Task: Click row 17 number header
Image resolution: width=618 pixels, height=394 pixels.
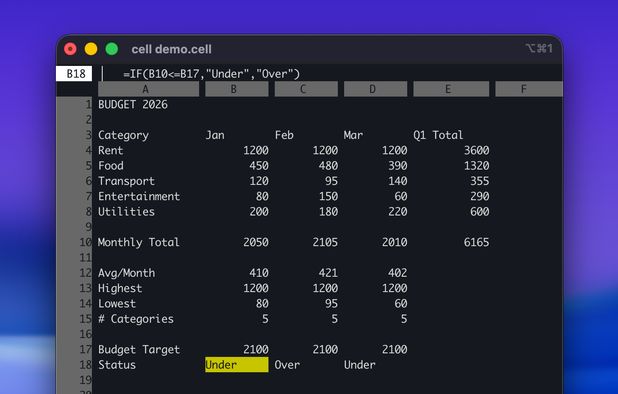Action: tap(74, 349)
